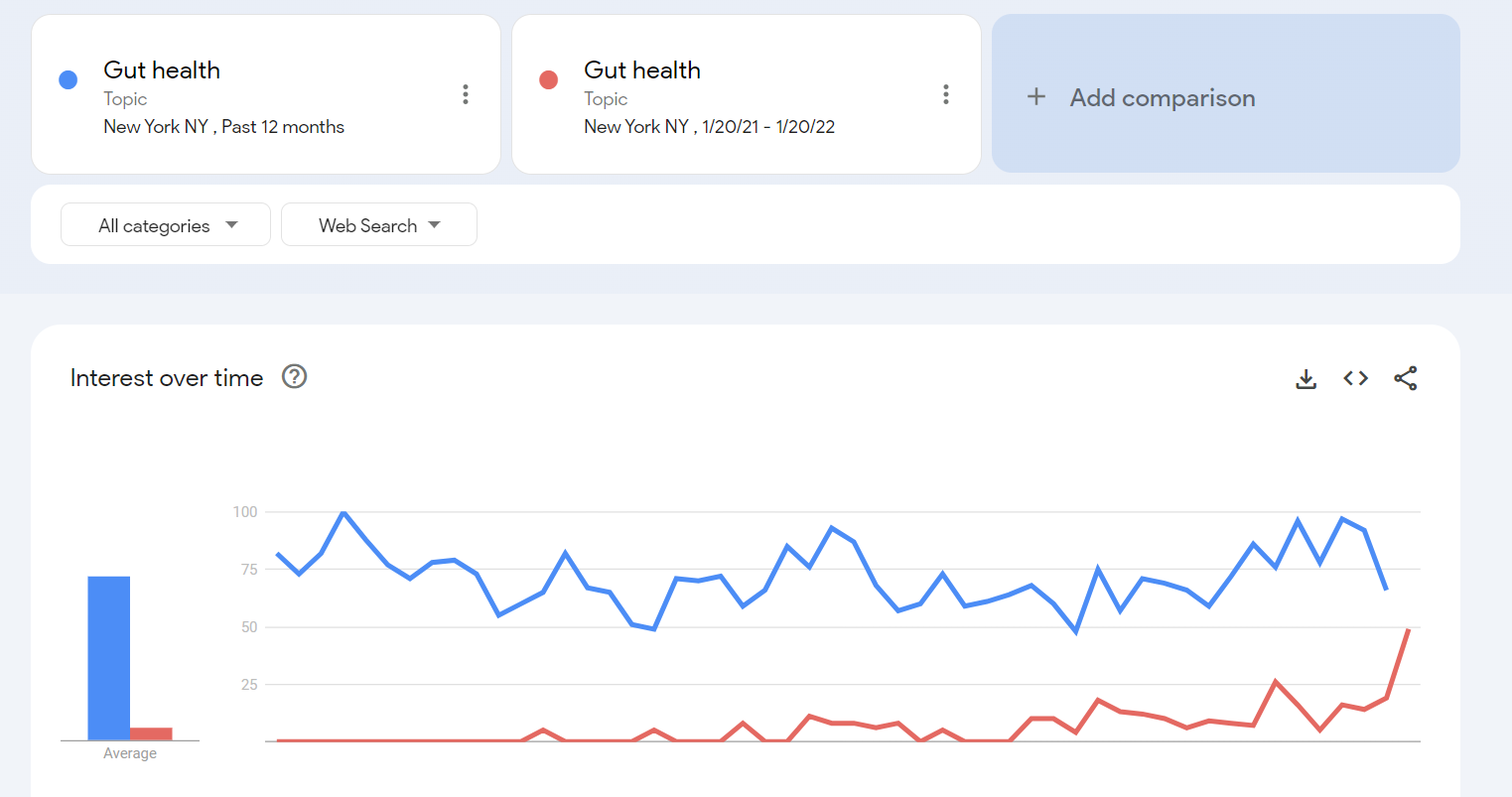The image size is (1512, 797).
Task: Click the blue dot of first term
Action: [69, 80]
